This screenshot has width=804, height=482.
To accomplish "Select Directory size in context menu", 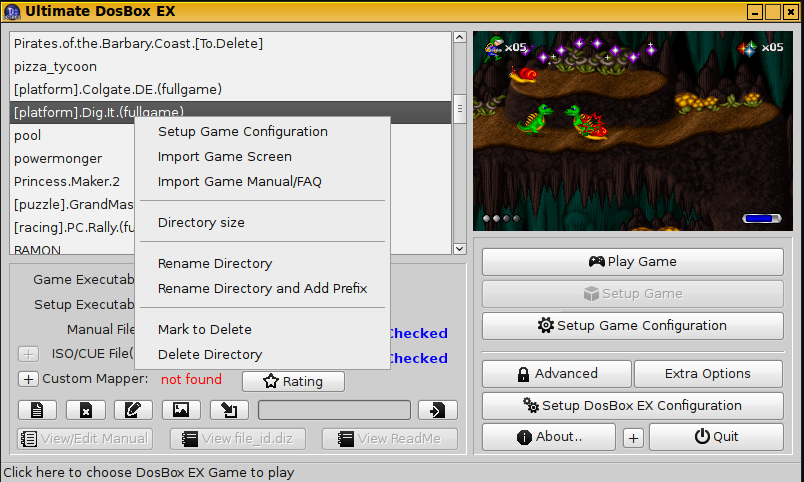I will (x=201, y=223).
